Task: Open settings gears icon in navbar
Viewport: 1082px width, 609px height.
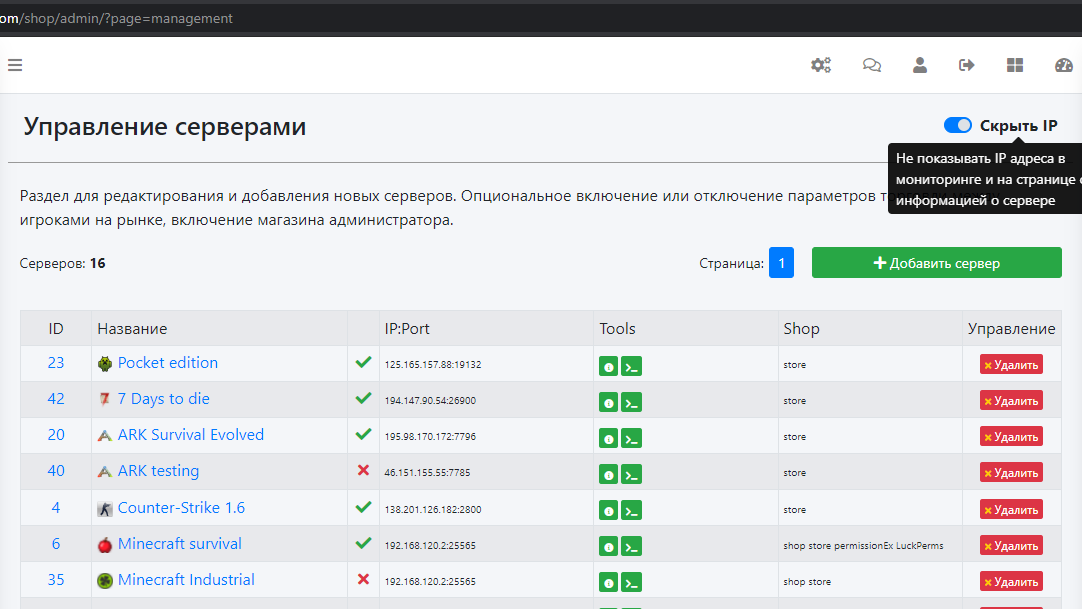Action: click(x=821, y=65)
